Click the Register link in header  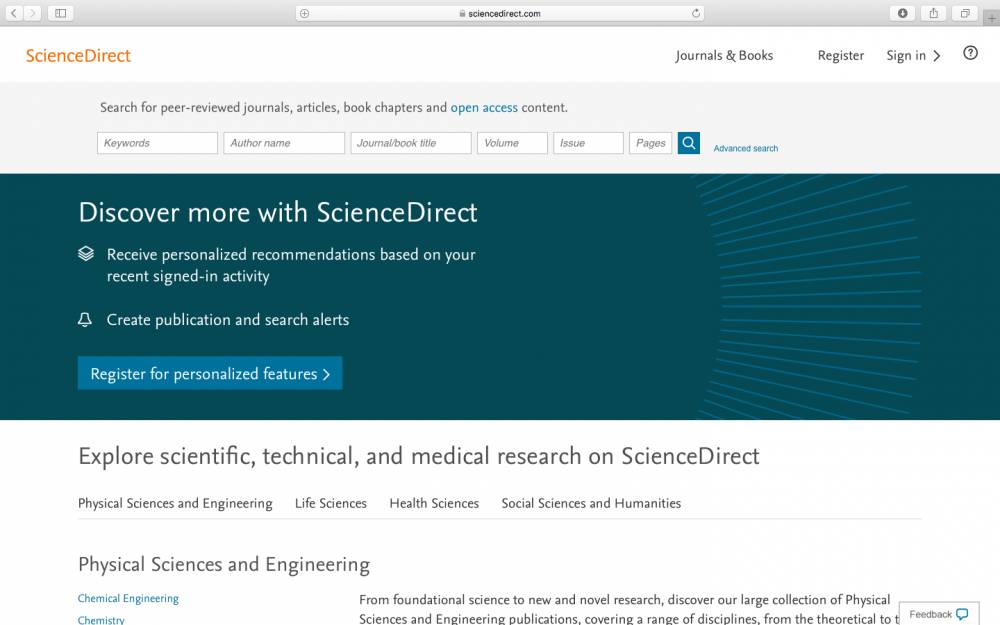point(841,55)
